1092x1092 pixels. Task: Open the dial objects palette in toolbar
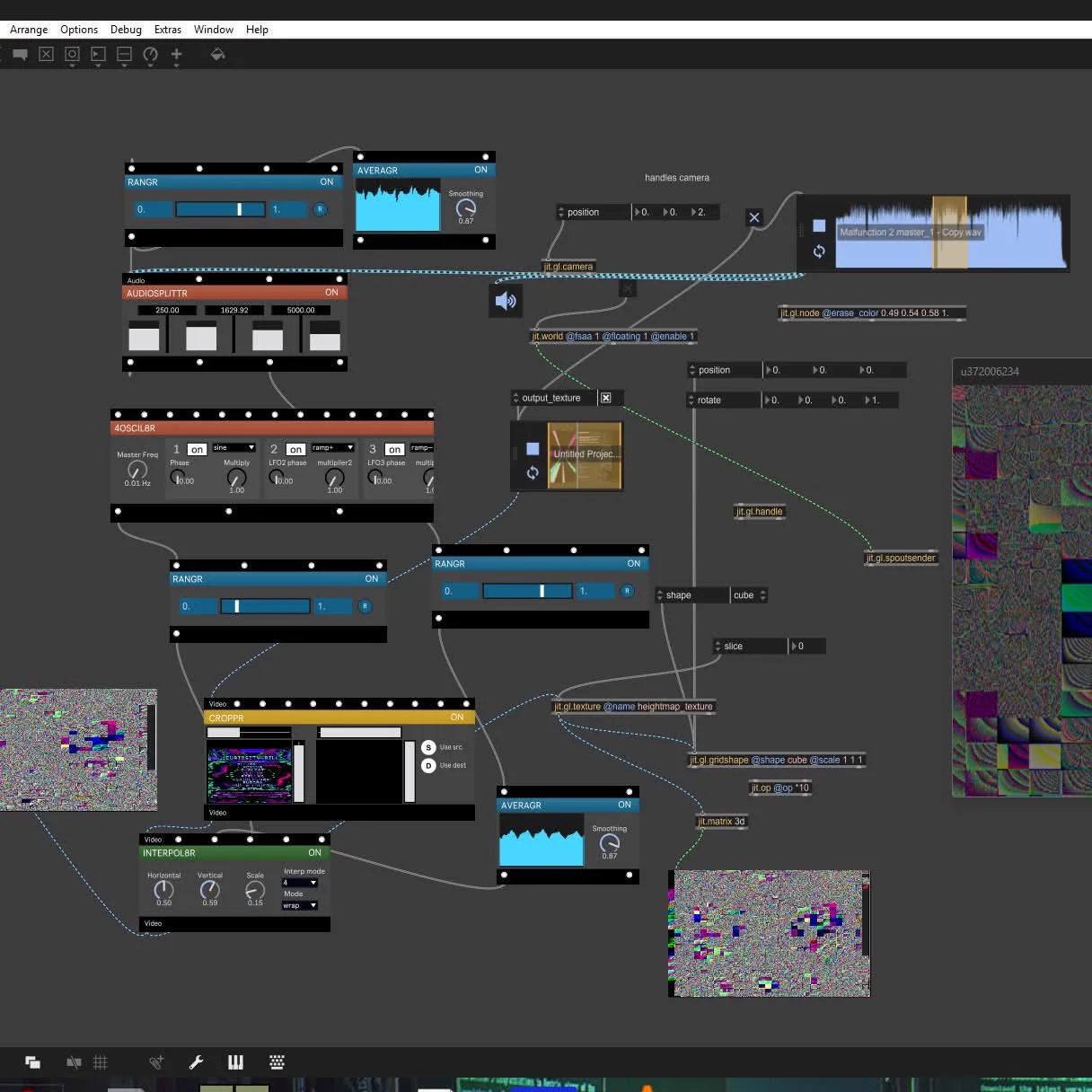[x=150, y=55]
